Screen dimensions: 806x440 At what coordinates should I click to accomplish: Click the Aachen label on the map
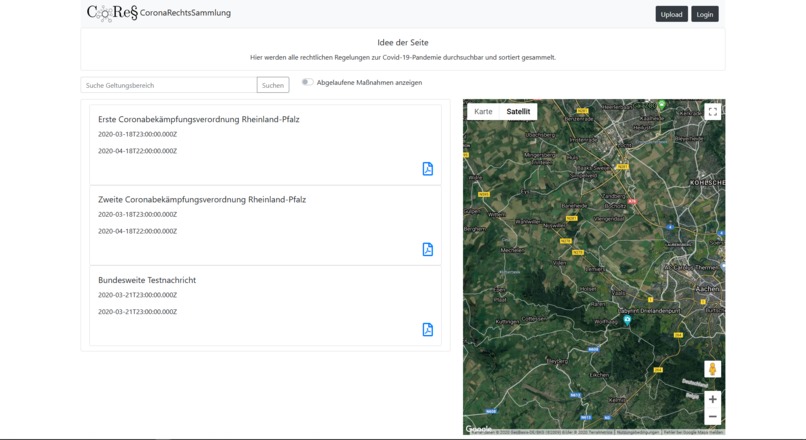pyautogui.click(x=707, y=289)
